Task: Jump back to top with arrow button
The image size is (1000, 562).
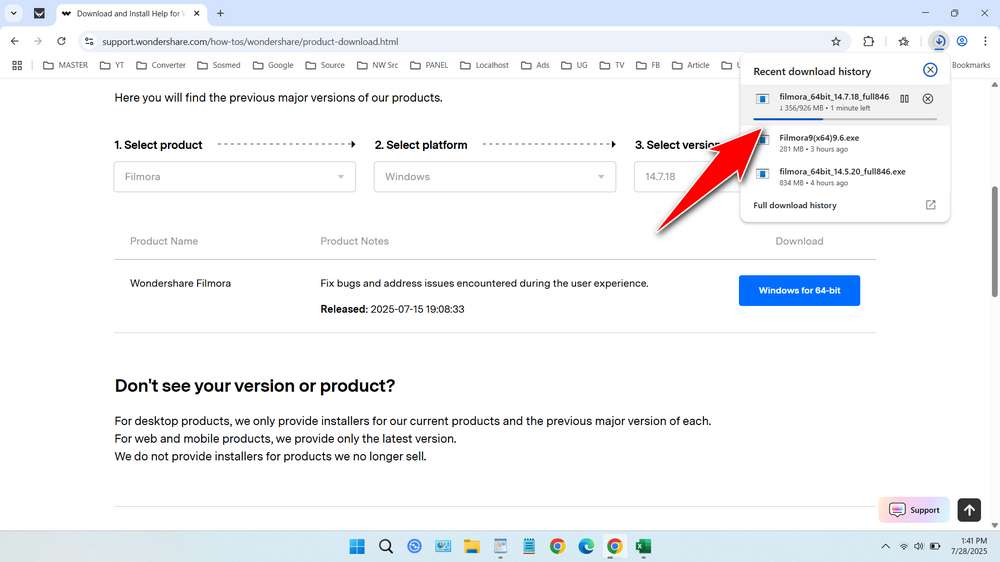Action: point(969,510)
